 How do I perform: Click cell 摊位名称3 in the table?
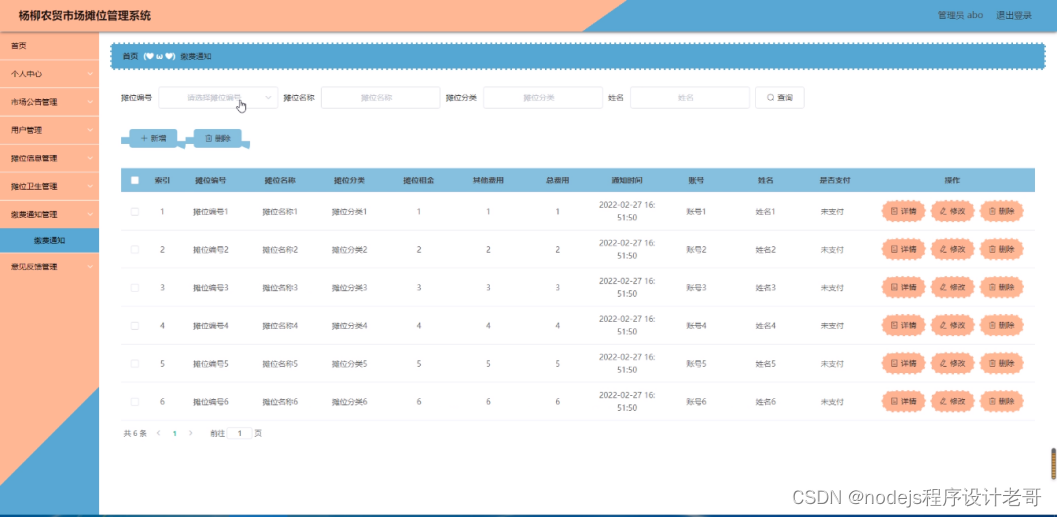coord(280,288)
